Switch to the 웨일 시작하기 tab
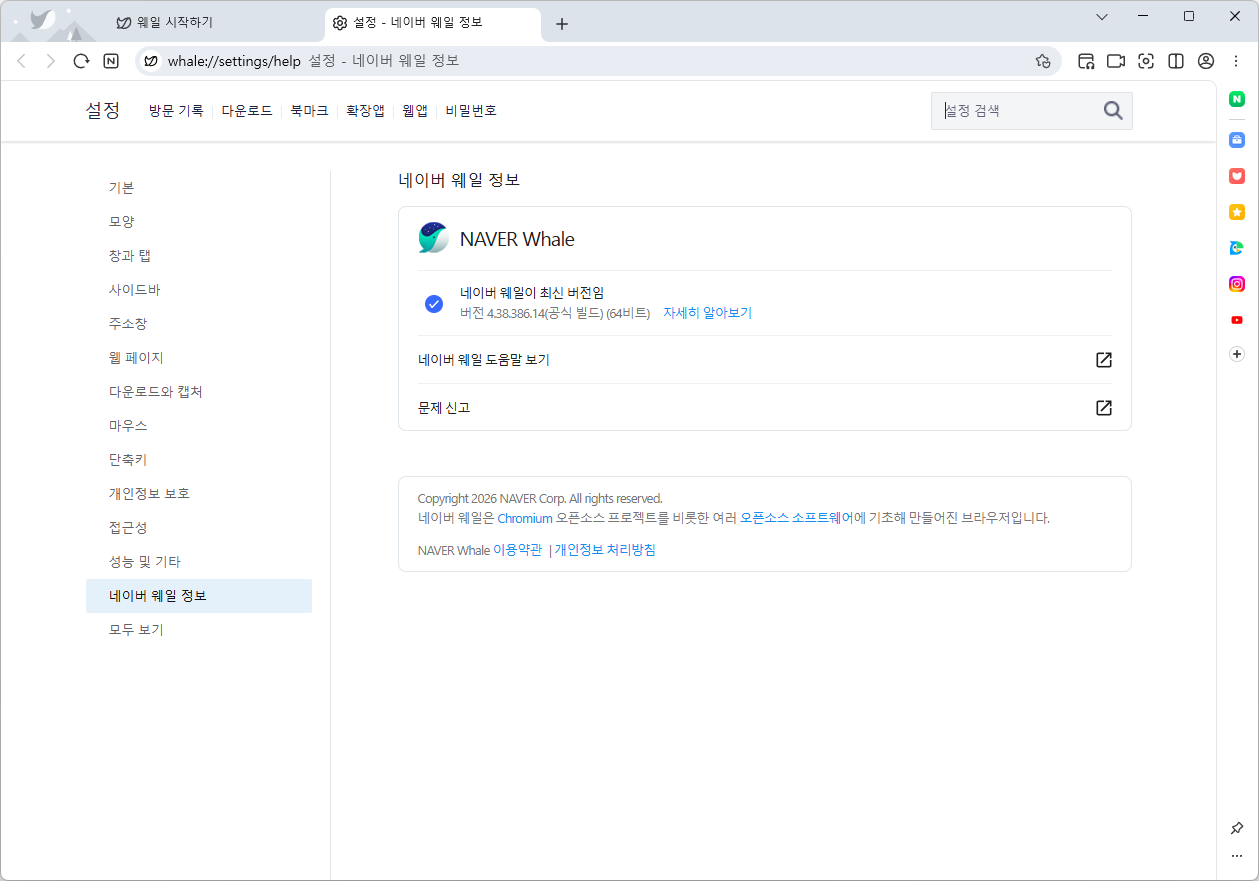The image size is (1259, 881). pos(214,22)
